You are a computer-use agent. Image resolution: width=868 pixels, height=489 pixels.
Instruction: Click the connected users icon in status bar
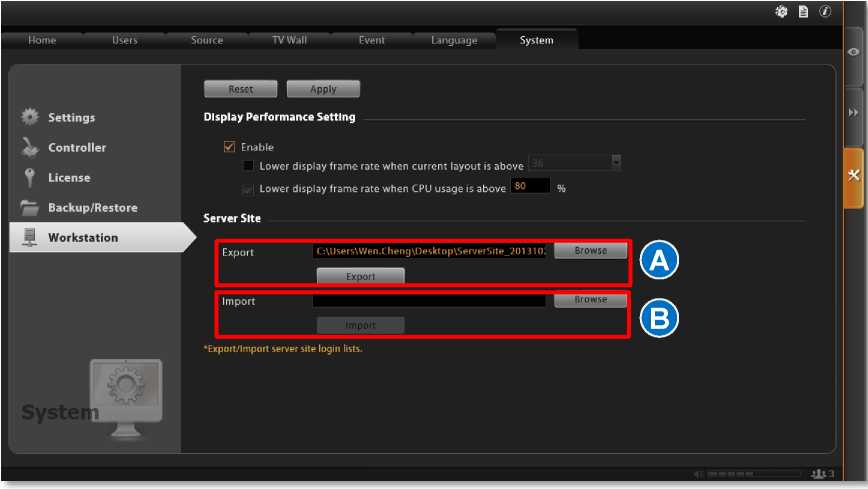pos(820,474)
